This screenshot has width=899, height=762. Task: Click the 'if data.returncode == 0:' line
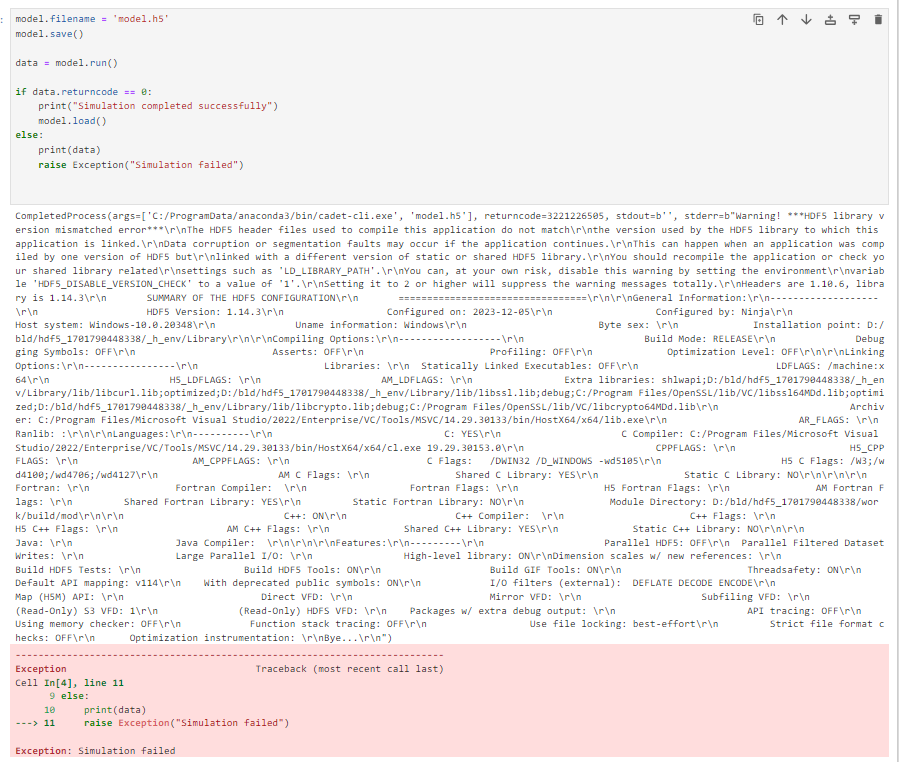[84, 92]
